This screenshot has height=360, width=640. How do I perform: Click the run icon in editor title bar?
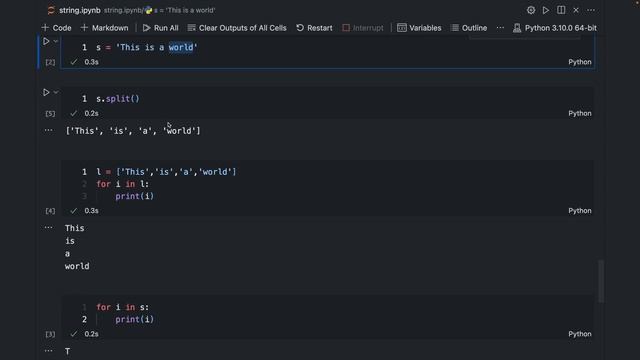(x=546, y=10)
